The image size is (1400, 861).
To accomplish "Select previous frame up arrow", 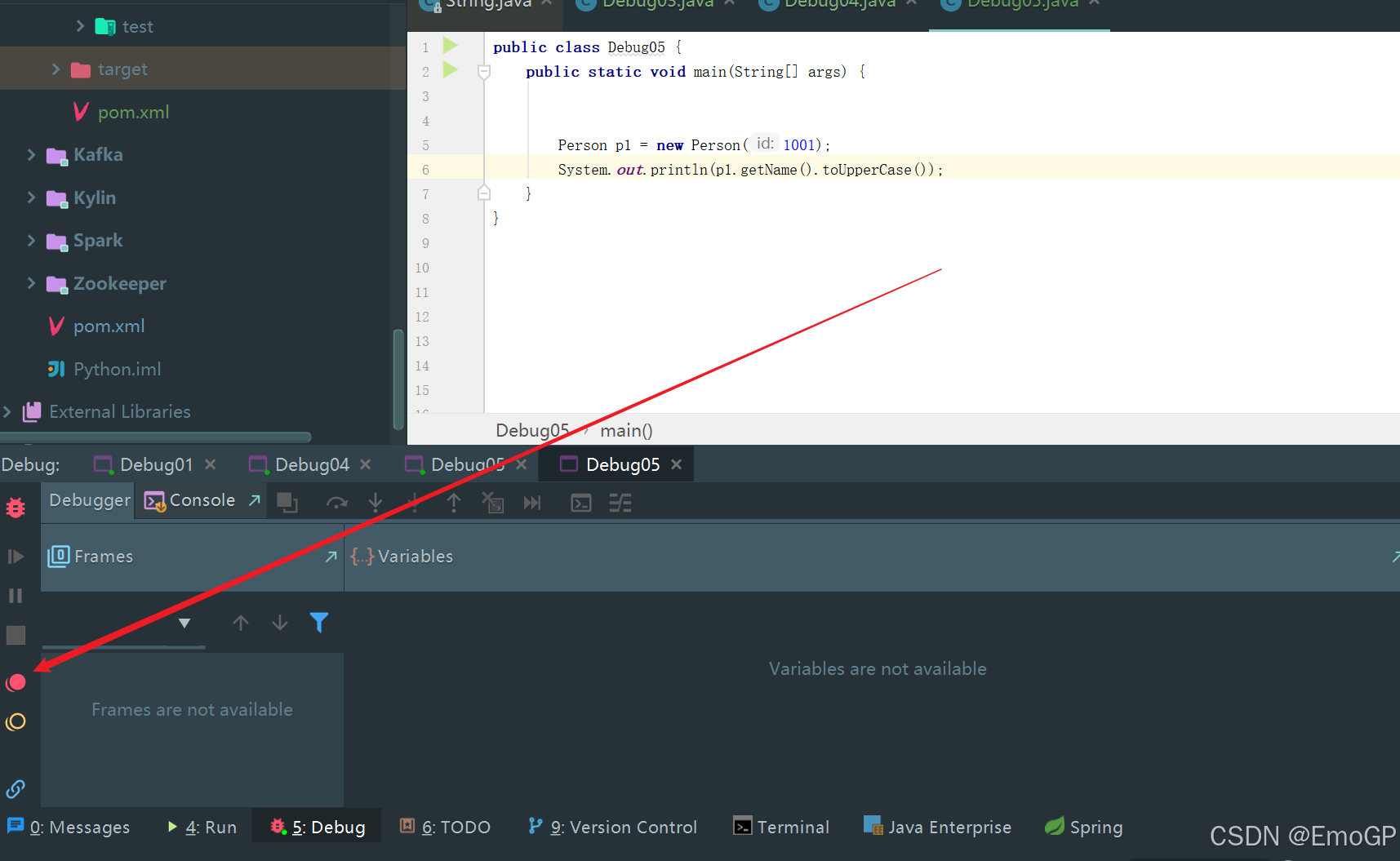I will click(x=240, y=624).
